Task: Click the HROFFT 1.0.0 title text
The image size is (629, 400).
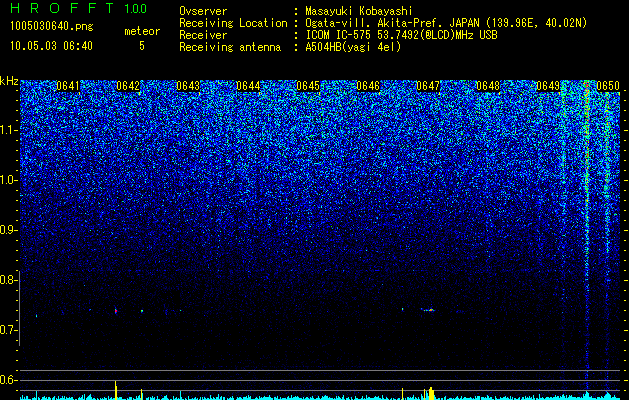Action: click(x=78, y=8)
